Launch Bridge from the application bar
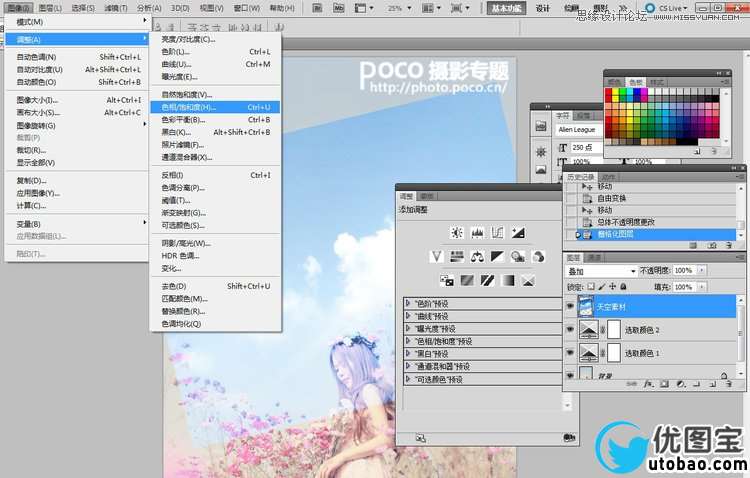Screen dimensions: 750x478 pos(317,8)
